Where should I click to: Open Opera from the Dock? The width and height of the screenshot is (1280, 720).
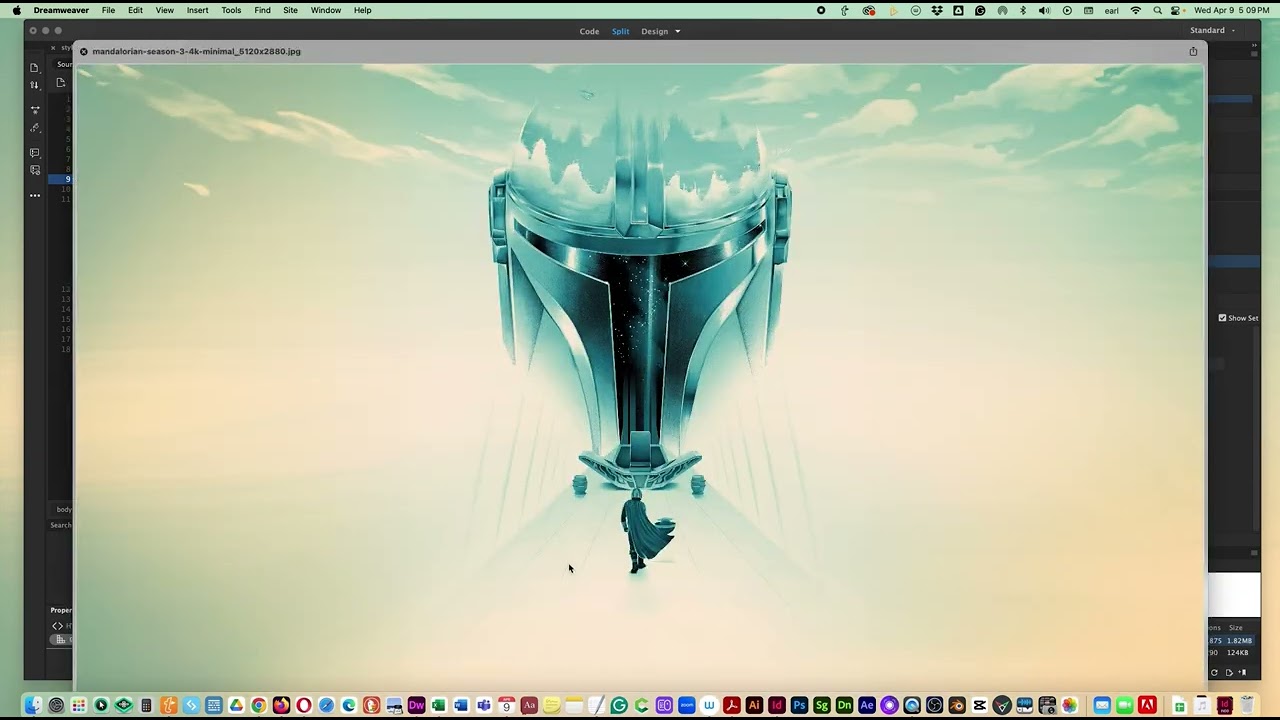click(x=303, y=705)
